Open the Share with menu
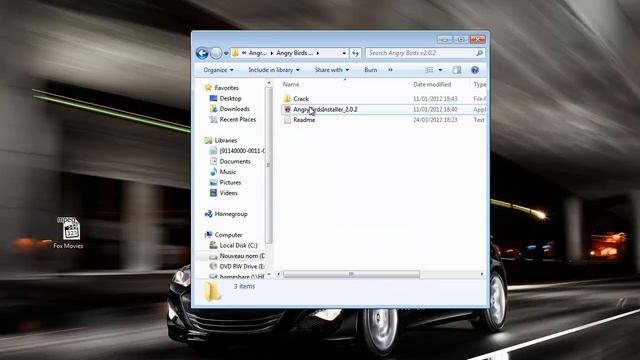The width and height of the screenshot is (640, 360). coord(331,70)
